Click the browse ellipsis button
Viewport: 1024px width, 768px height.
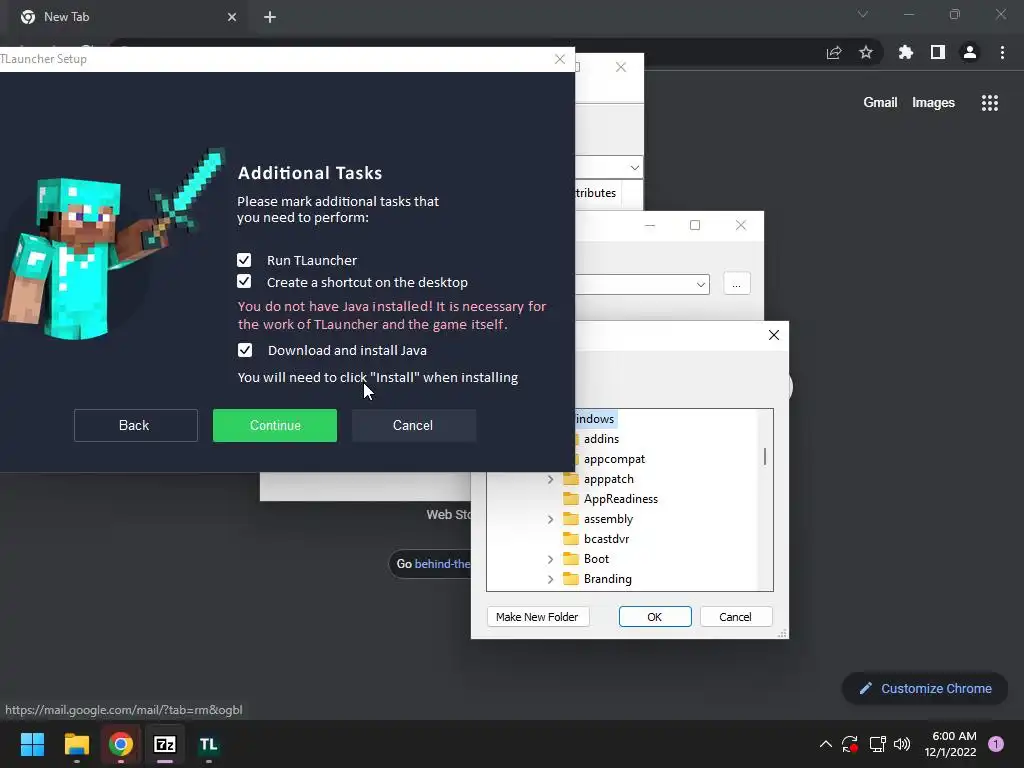737,284
